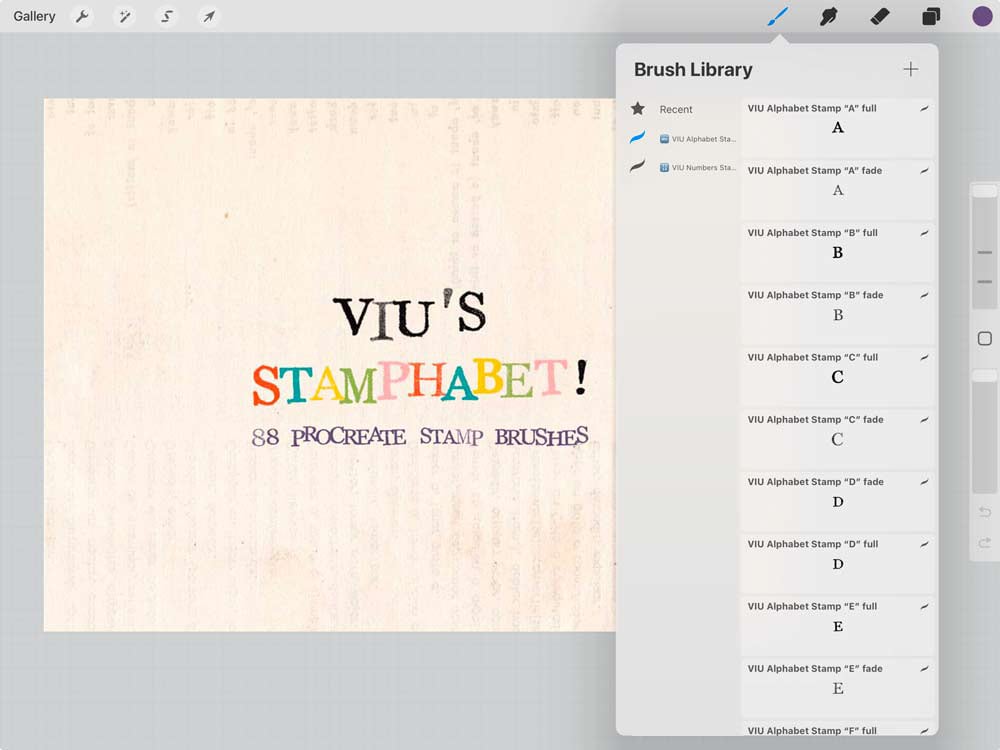Undo the last action
This screenshot has width=1000, height=750.
point(985,511)
